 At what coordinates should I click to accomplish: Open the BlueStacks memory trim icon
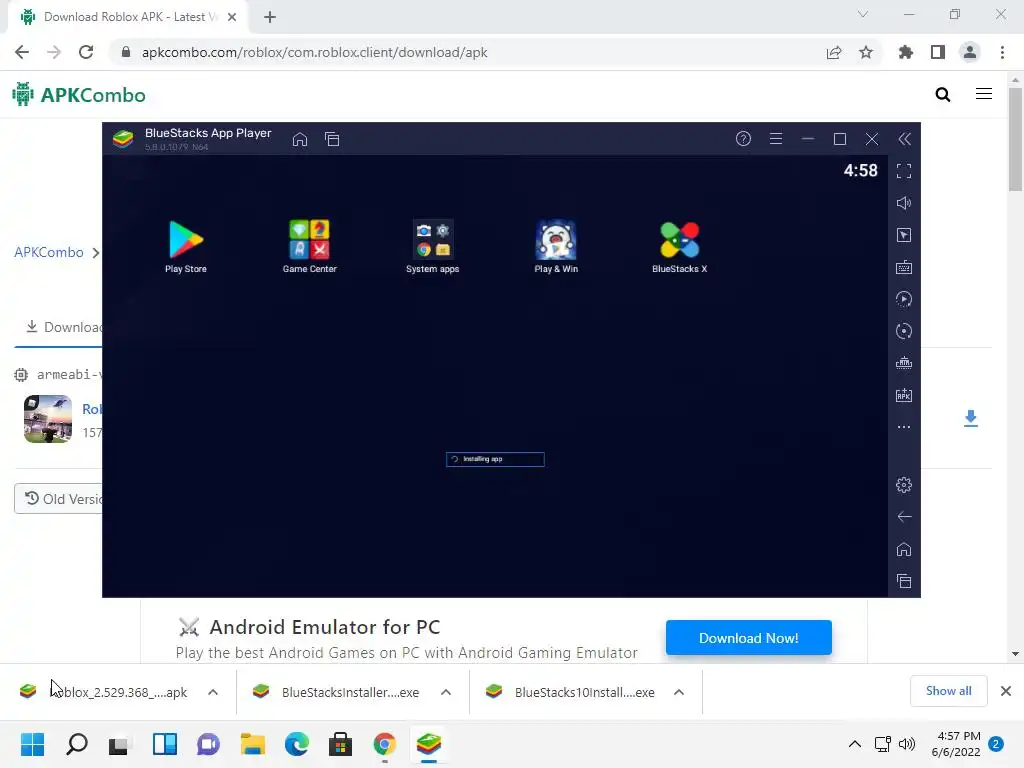click(904, 363)
